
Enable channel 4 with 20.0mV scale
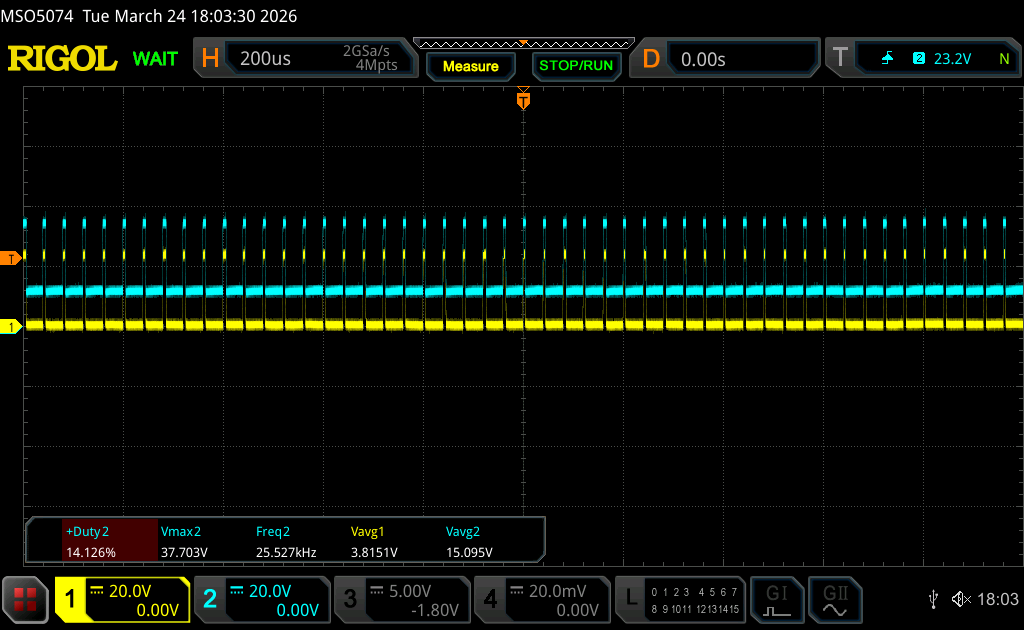click(x=541, y=599)
